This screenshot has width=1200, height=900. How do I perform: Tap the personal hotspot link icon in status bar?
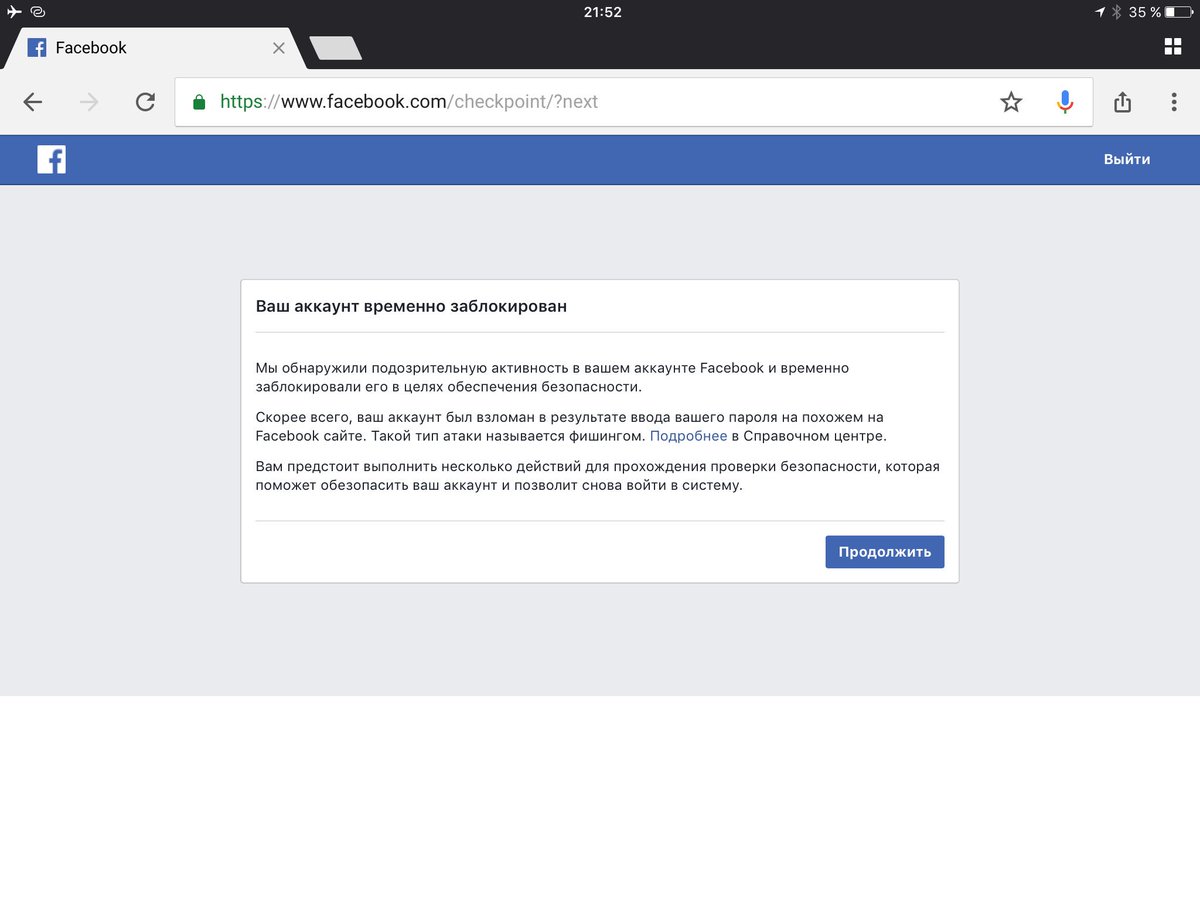[x=38, y=12]
